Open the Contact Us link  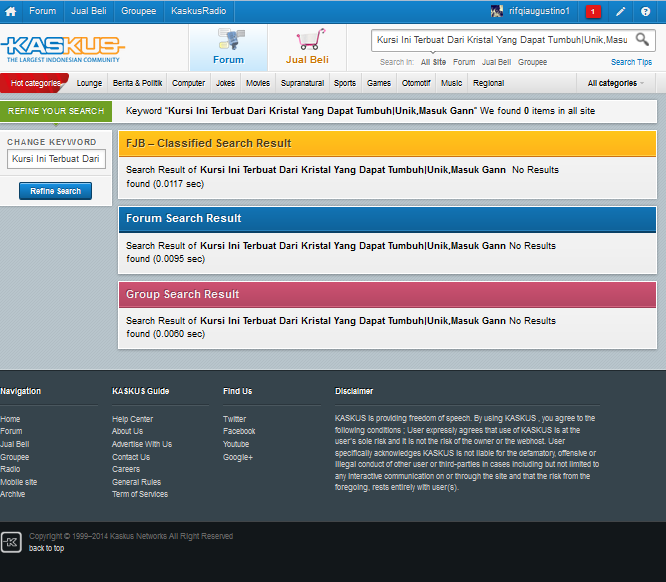(131, 458)
